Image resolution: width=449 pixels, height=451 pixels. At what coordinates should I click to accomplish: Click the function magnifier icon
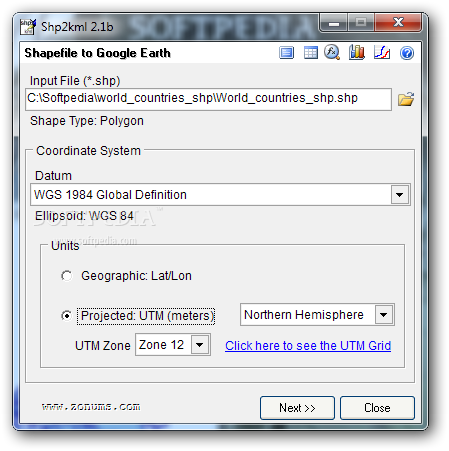click(332, 52)
